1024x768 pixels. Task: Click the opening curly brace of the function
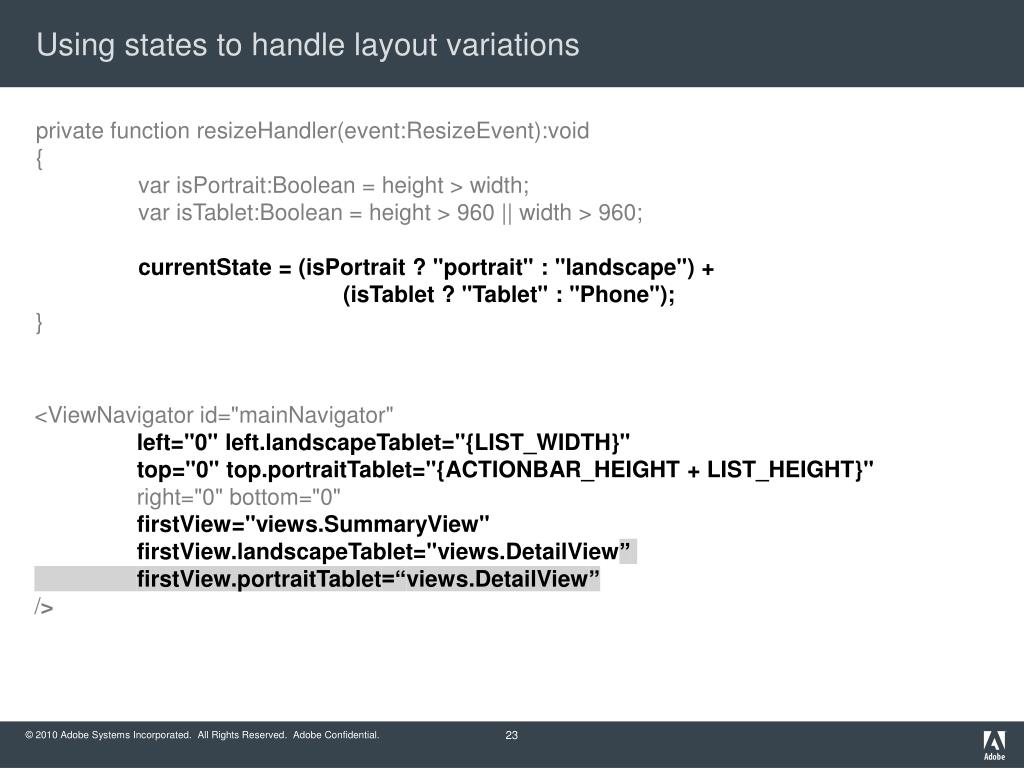[39, 159]
